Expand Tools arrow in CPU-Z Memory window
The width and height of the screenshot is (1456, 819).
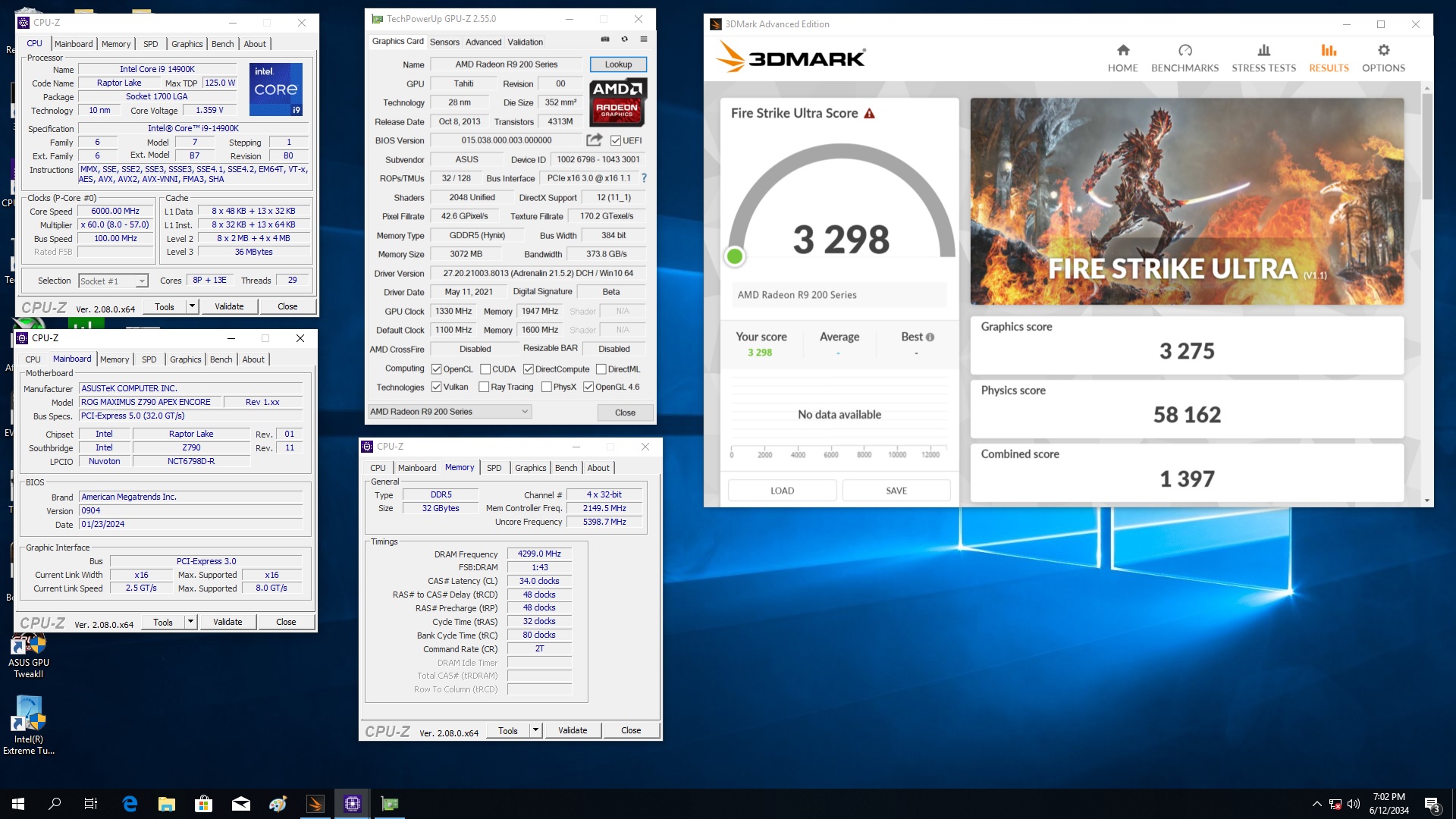pos(535,730)
